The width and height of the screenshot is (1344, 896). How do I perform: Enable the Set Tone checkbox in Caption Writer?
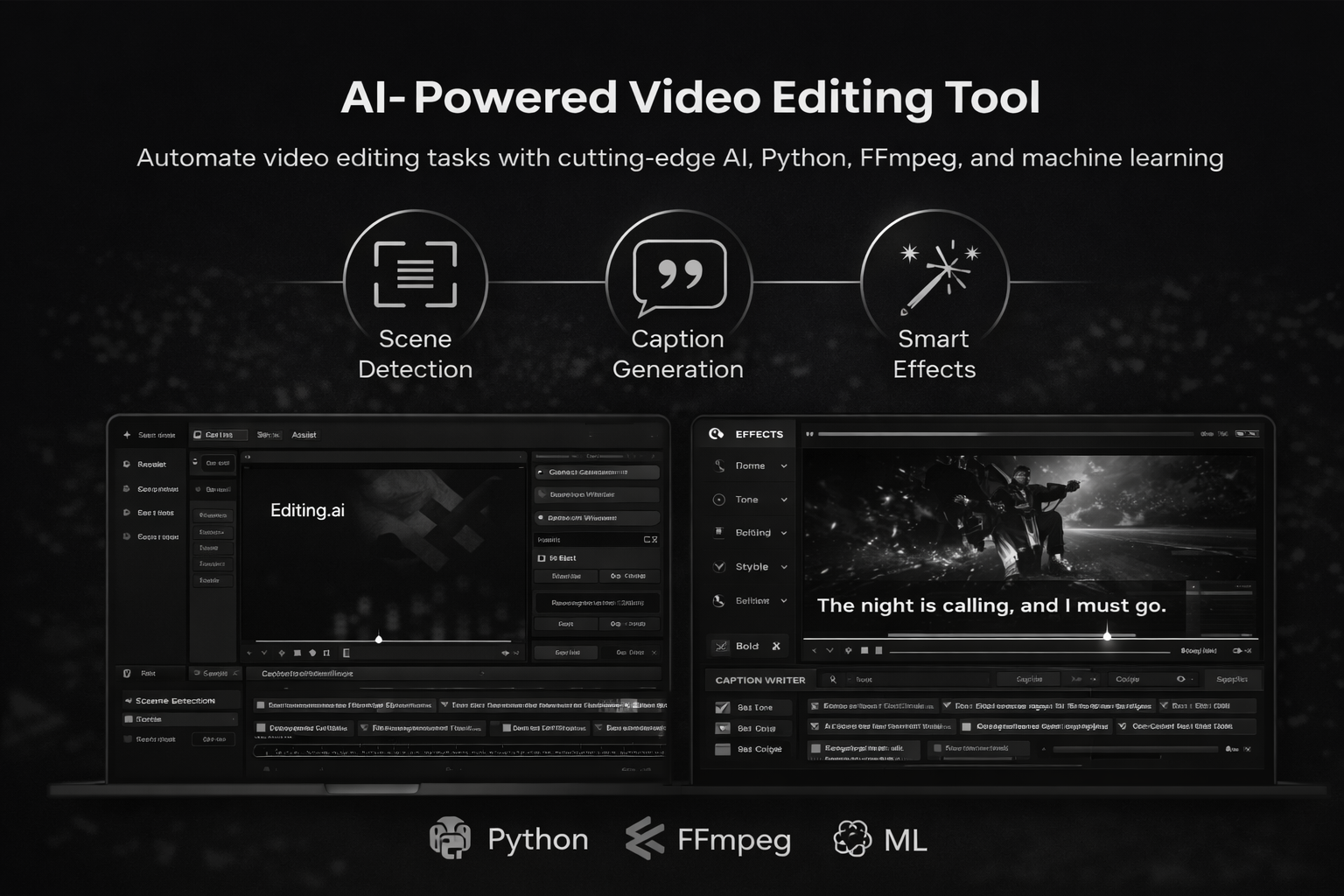click(x=722, y=706)
